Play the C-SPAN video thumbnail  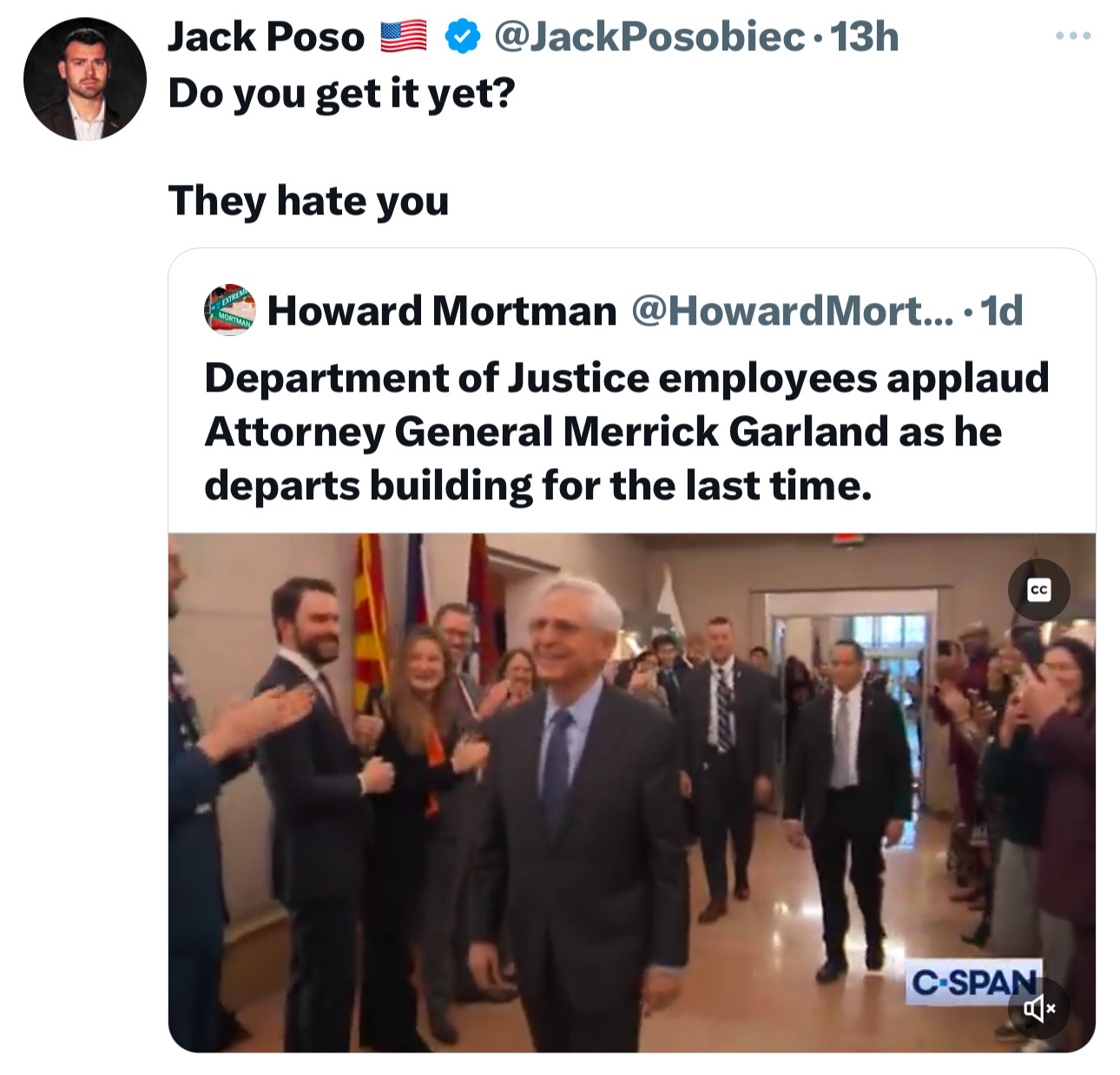coord(632,793)
